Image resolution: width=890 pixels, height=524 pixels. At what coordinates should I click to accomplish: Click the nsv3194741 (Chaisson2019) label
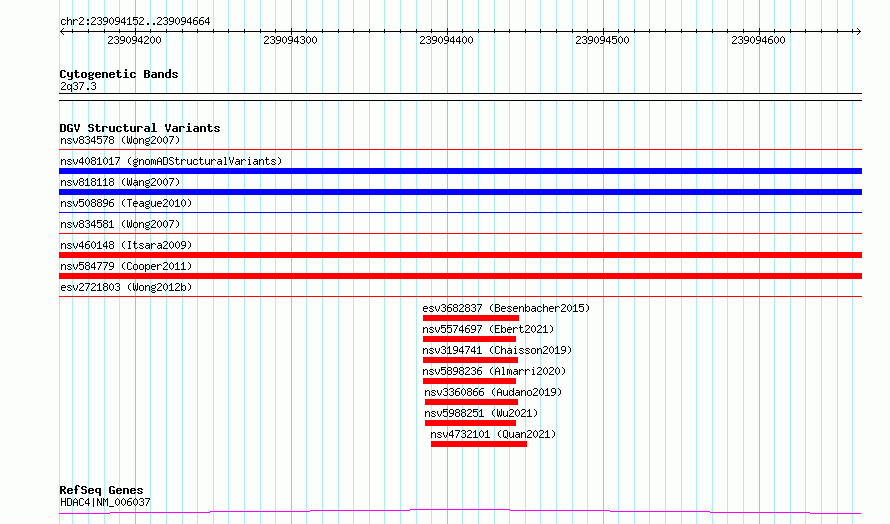[497, 350]
